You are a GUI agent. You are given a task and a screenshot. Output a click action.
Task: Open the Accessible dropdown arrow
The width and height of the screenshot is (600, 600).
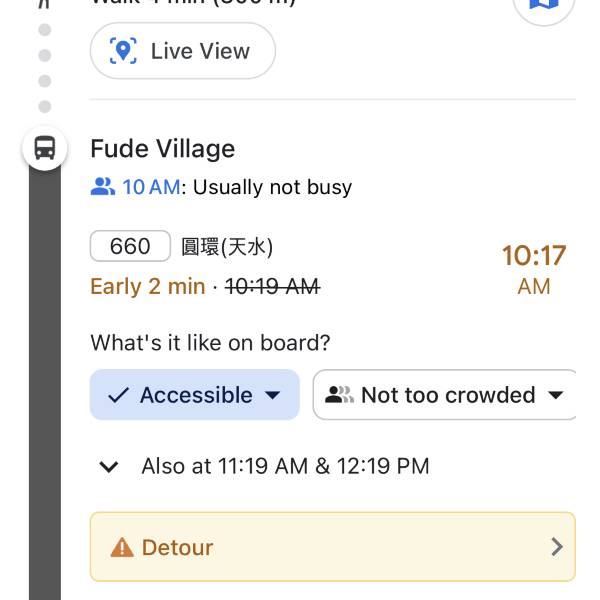[272, 395]
